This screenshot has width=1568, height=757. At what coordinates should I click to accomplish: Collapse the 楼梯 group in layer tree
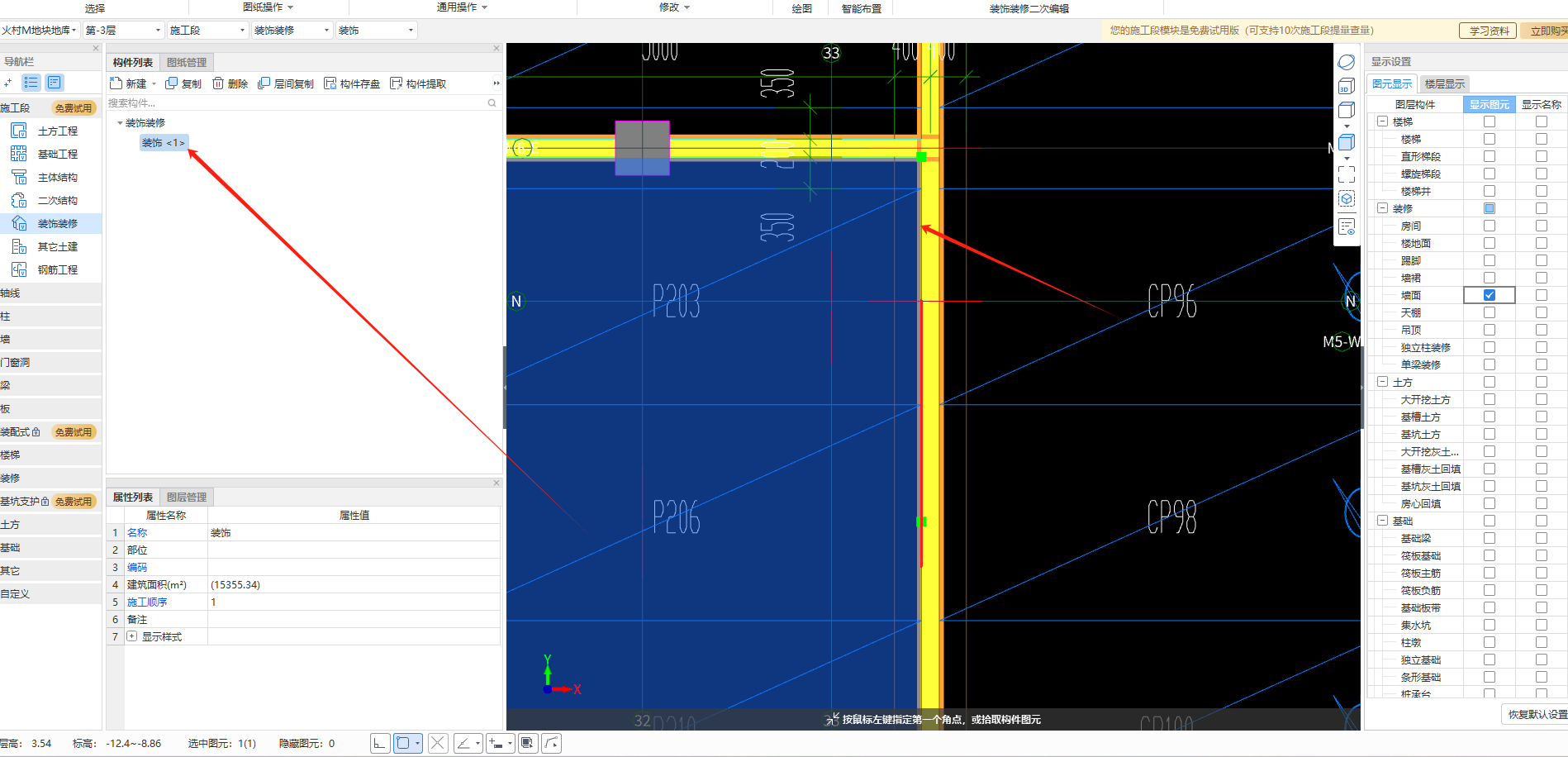click(x=1382, y=121)
